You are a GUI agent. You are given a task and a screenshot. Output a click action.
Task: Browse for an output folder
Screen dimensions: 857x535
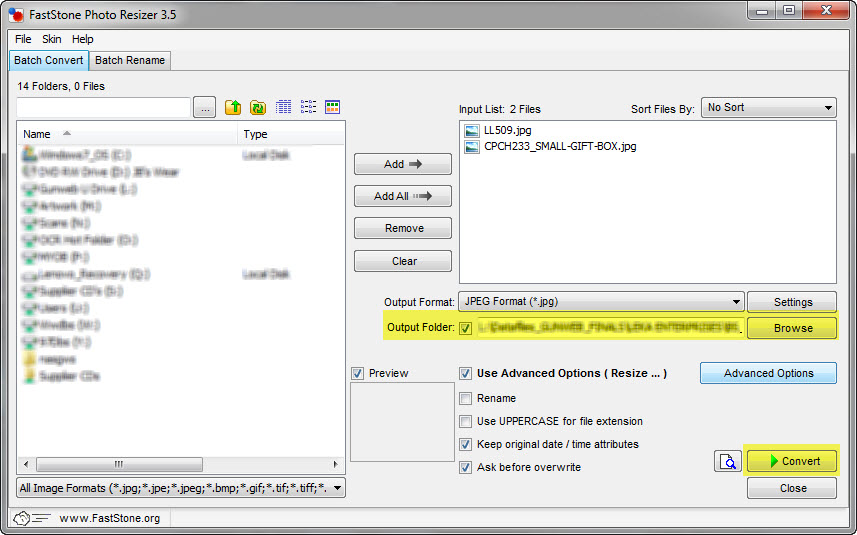click(x=792, y=328)
